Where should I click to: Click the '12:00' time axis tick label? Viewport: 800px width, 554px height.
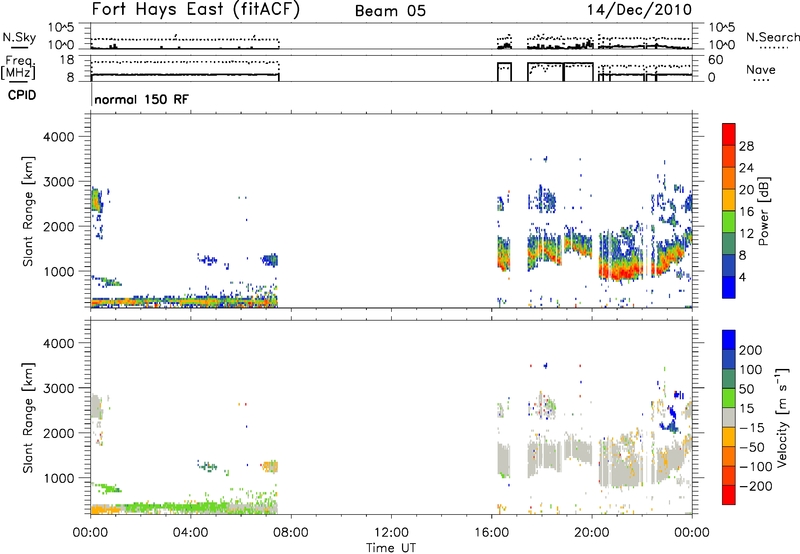tap(391, 533)
